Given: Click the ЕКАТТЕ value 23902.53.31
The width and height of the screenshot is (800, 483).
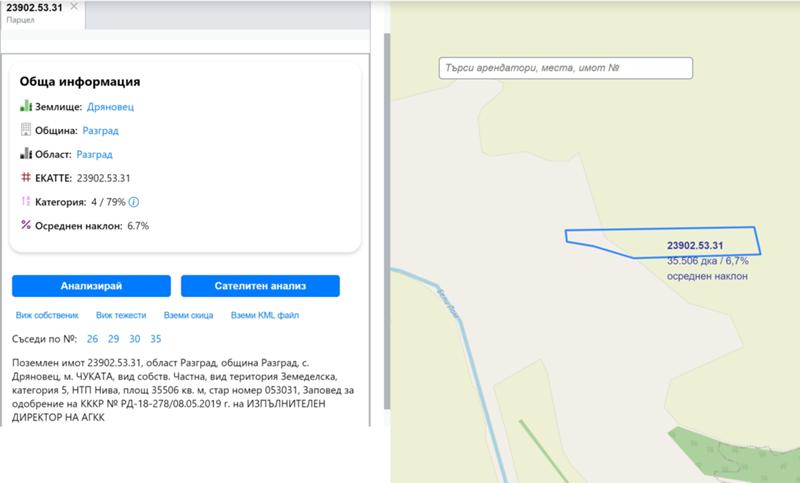Looking at the screenshot, I should [x=104, y=178].
